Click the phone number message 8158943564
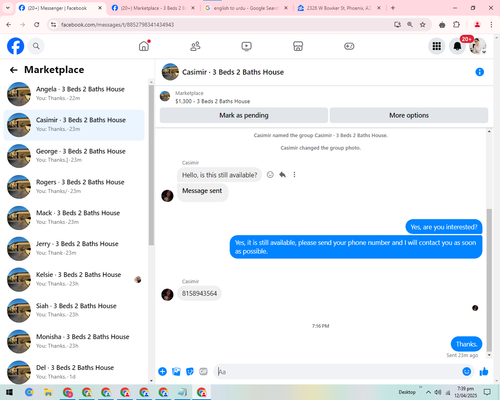 [x=199, y=293]
